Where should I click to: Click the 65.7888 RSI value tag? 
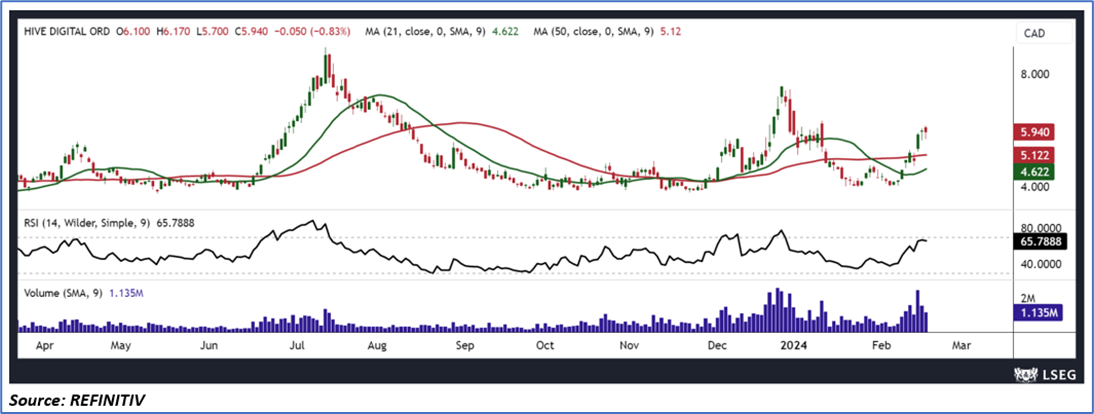click(x=1042, y=242)
